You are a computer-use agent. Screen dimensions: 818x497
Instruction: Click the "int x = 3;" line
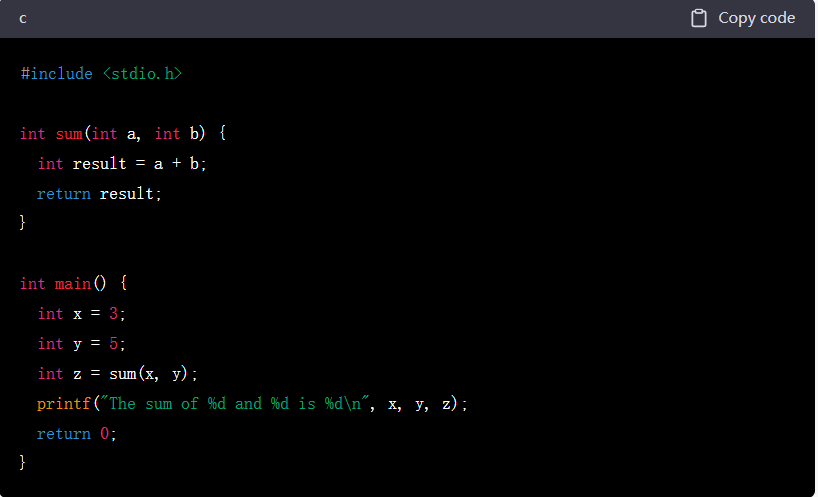(x=81, y=313)
